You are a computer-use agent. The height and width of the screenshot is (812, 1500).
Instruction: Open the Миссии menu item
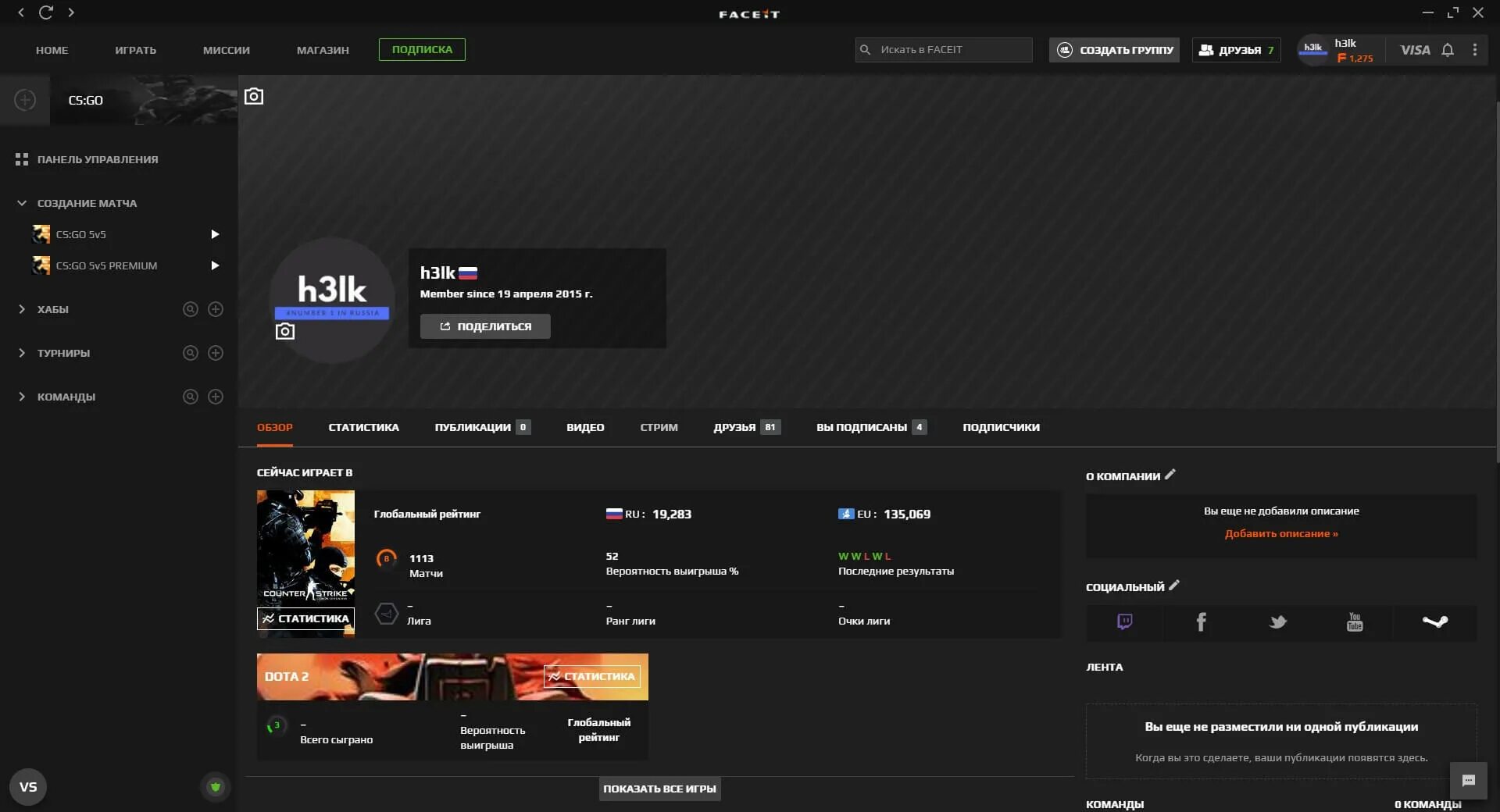coord(227,50)
